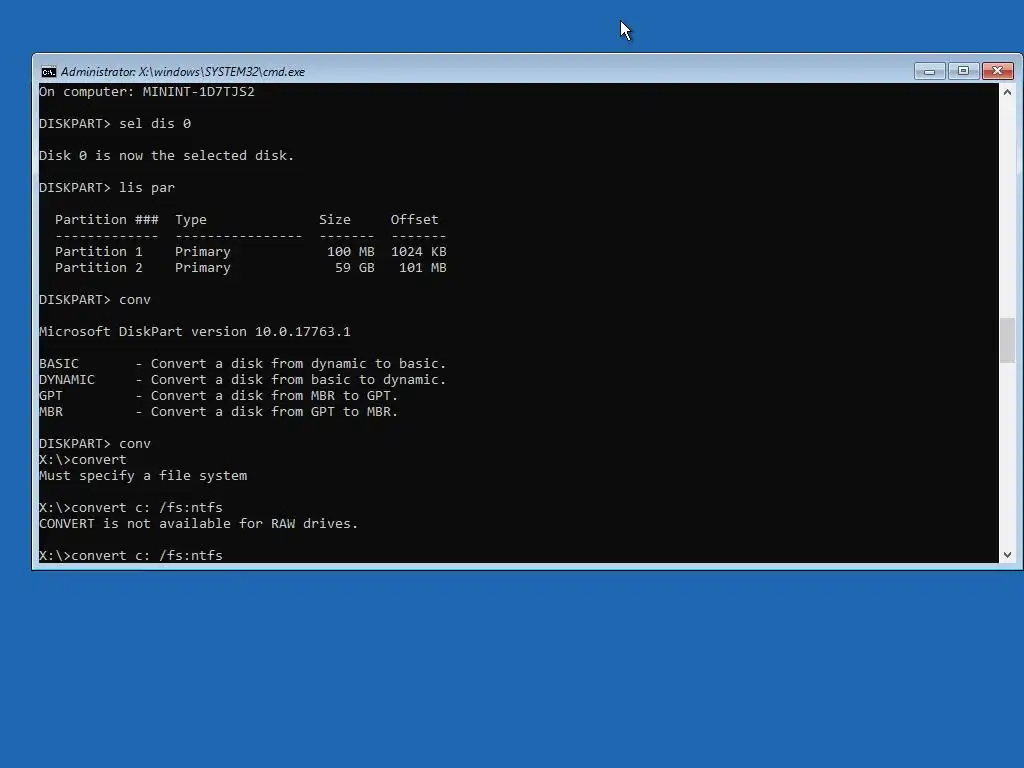1024x768 pixels.
Task: Click 'Must specify a file system' message
Action: (143, 475)
